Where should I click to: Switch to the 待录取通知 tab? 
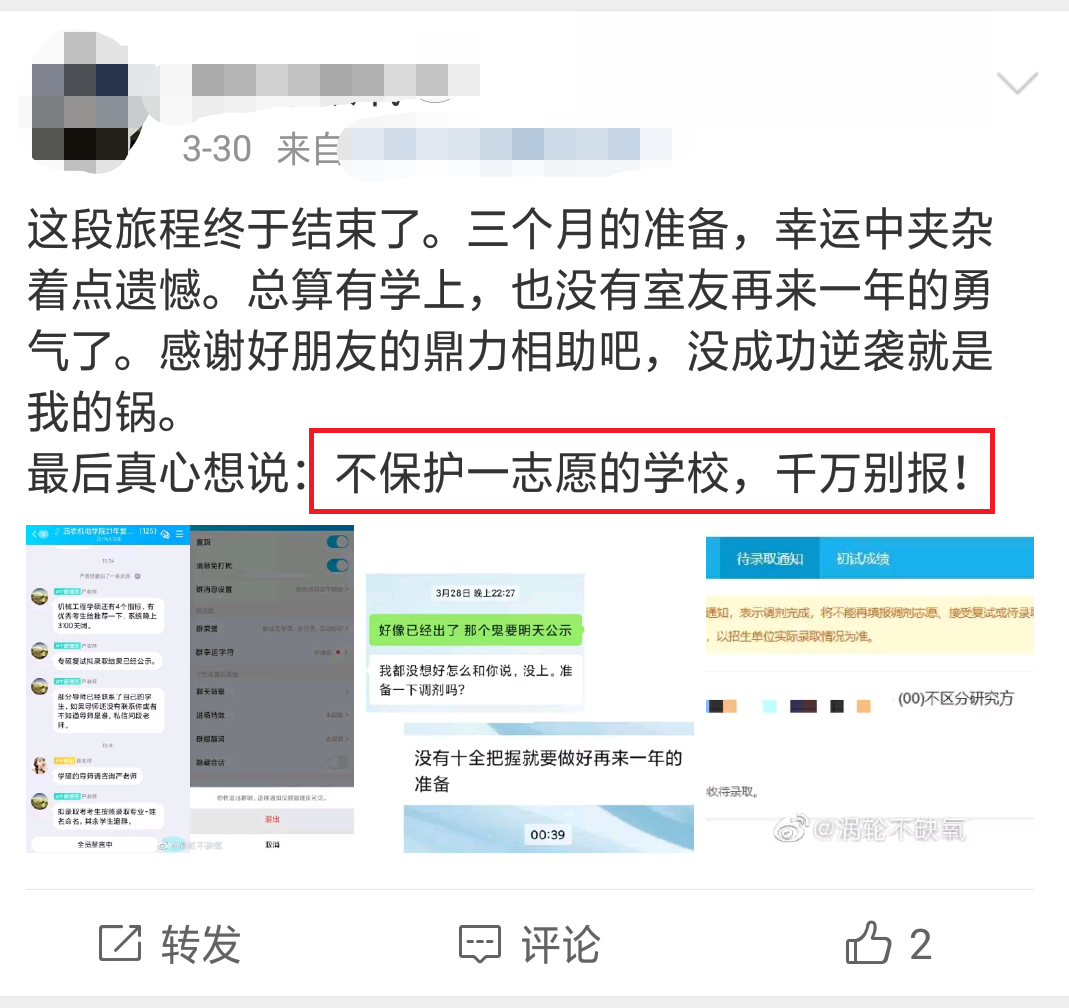(x=769, y=559)
